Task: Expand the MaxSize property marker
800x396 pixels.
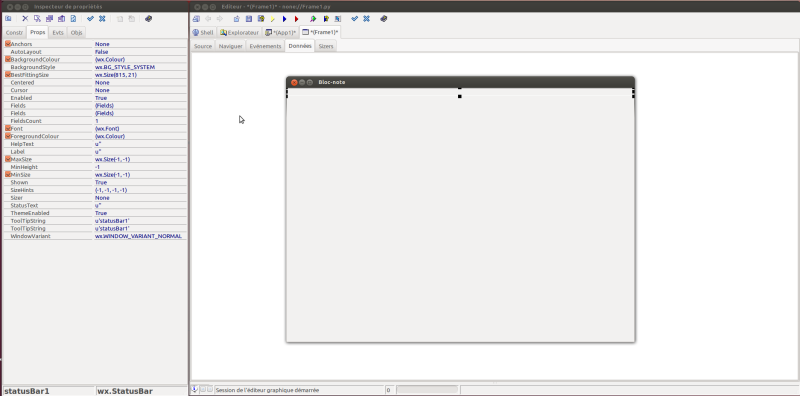Action: click(x=8, y=159)
